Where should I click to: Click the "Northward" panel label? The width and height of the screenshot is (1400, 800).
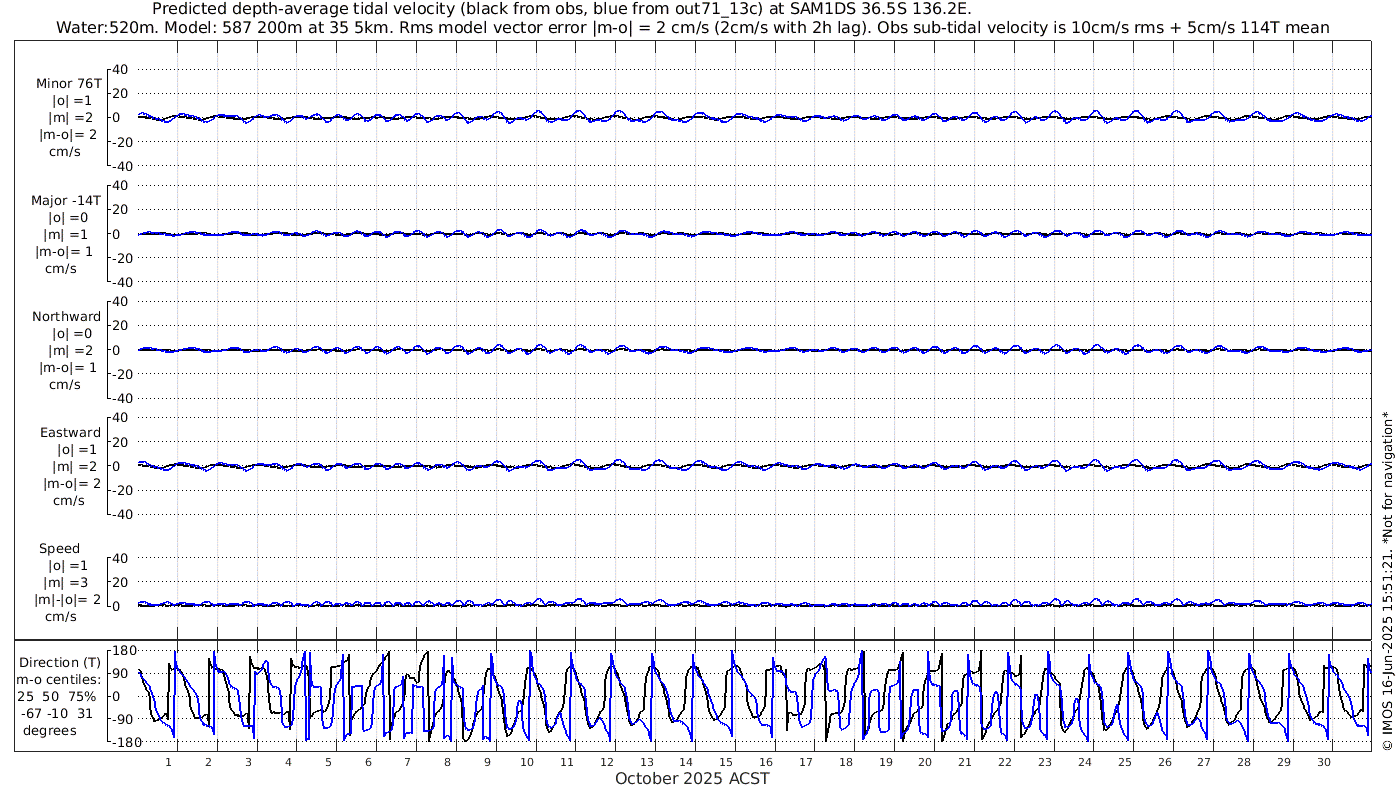point(66,317)
